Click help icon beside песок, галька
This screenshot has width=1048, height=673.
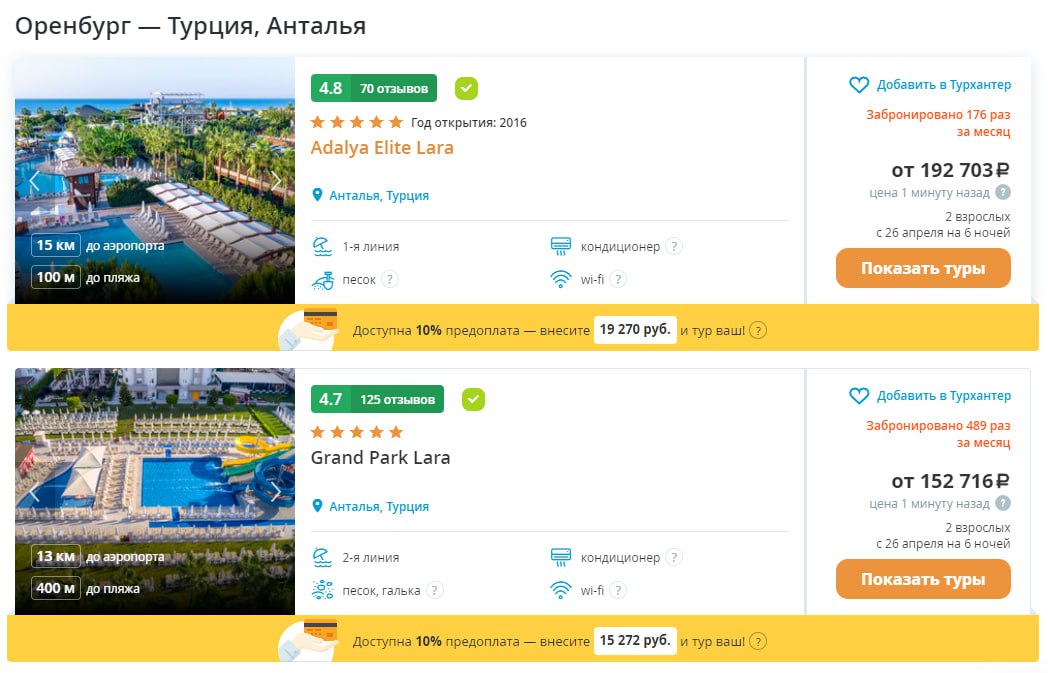[x=434, y=591]
